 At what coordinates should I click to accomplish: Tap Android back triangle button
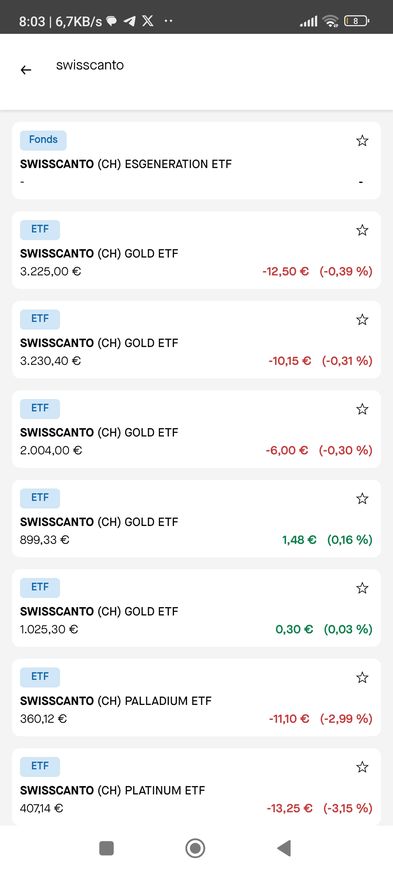(284, 849)
